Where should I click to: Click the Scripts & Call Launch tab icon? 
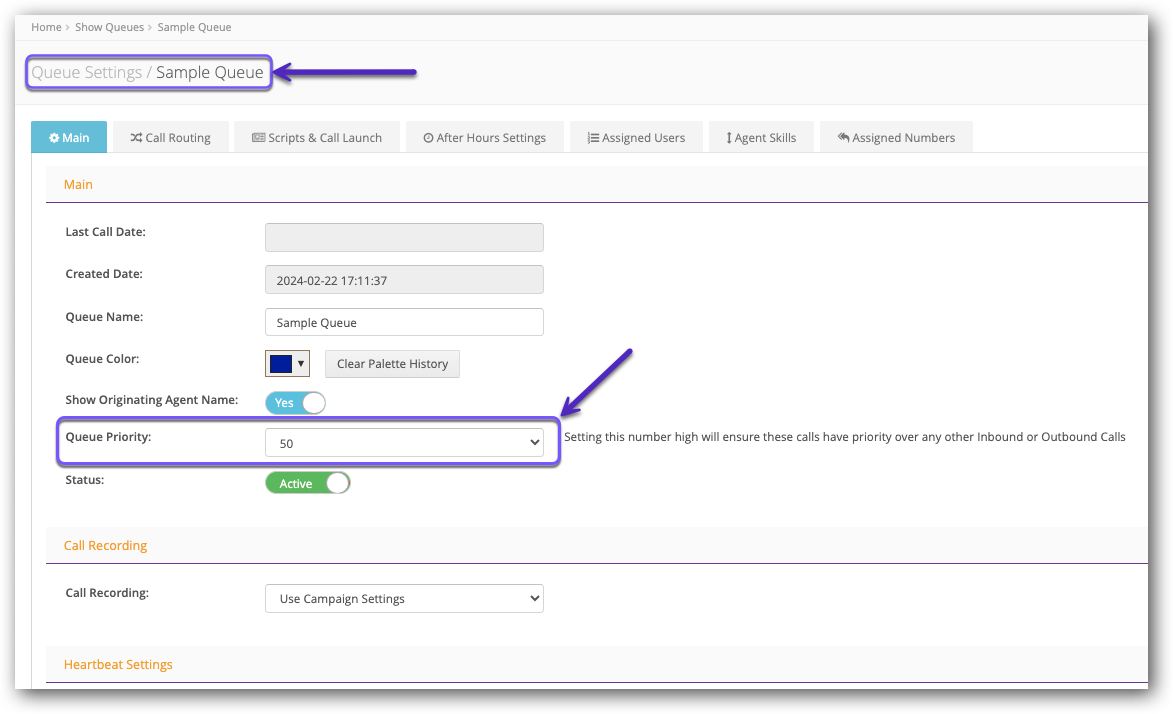258,138
